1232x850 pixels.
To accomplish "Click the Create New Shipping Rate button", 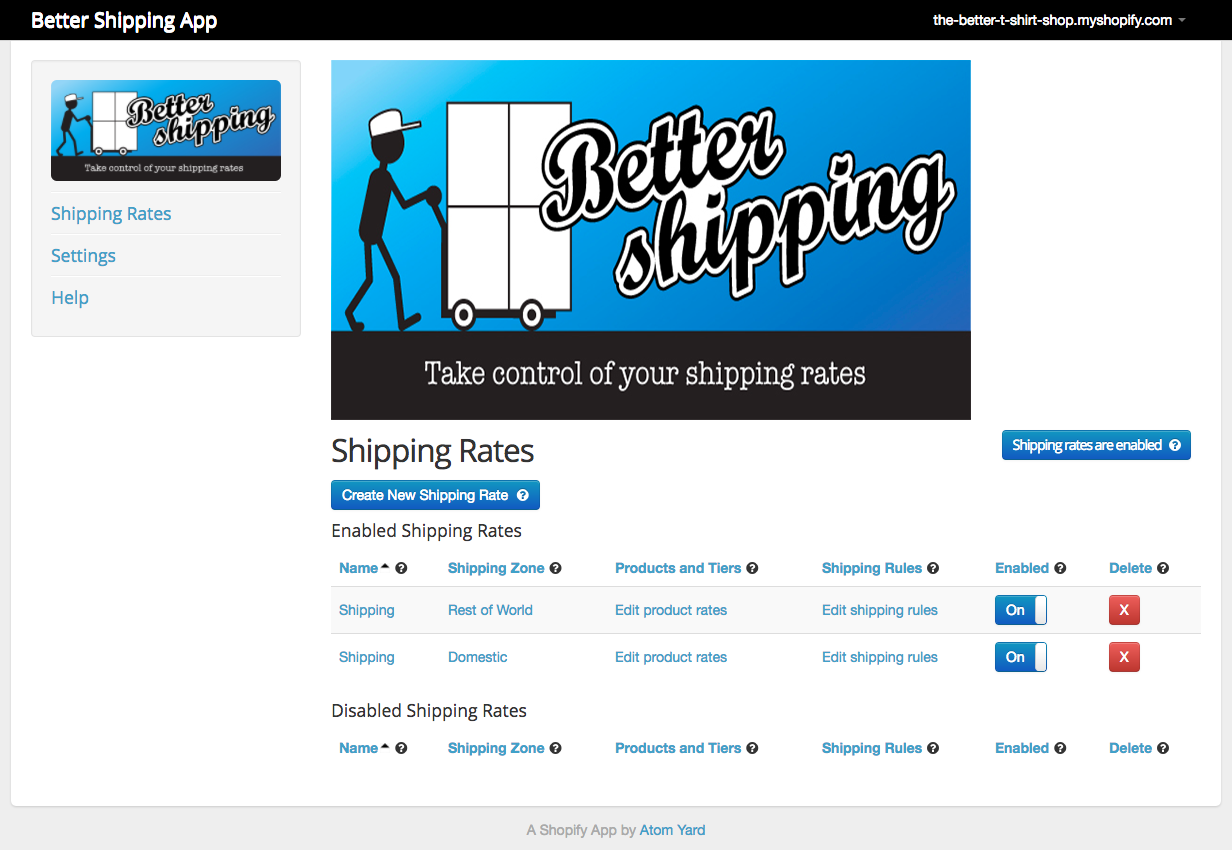I will 435,495.
